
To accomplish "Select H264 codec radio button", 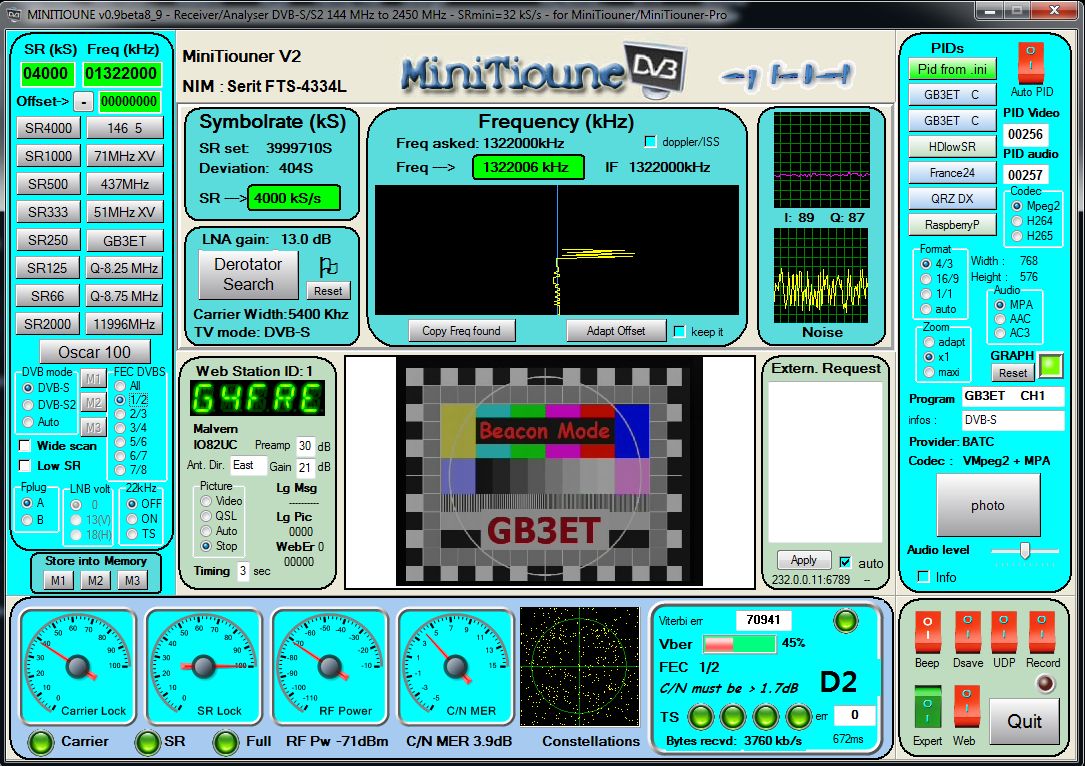I will [1016, 221].
